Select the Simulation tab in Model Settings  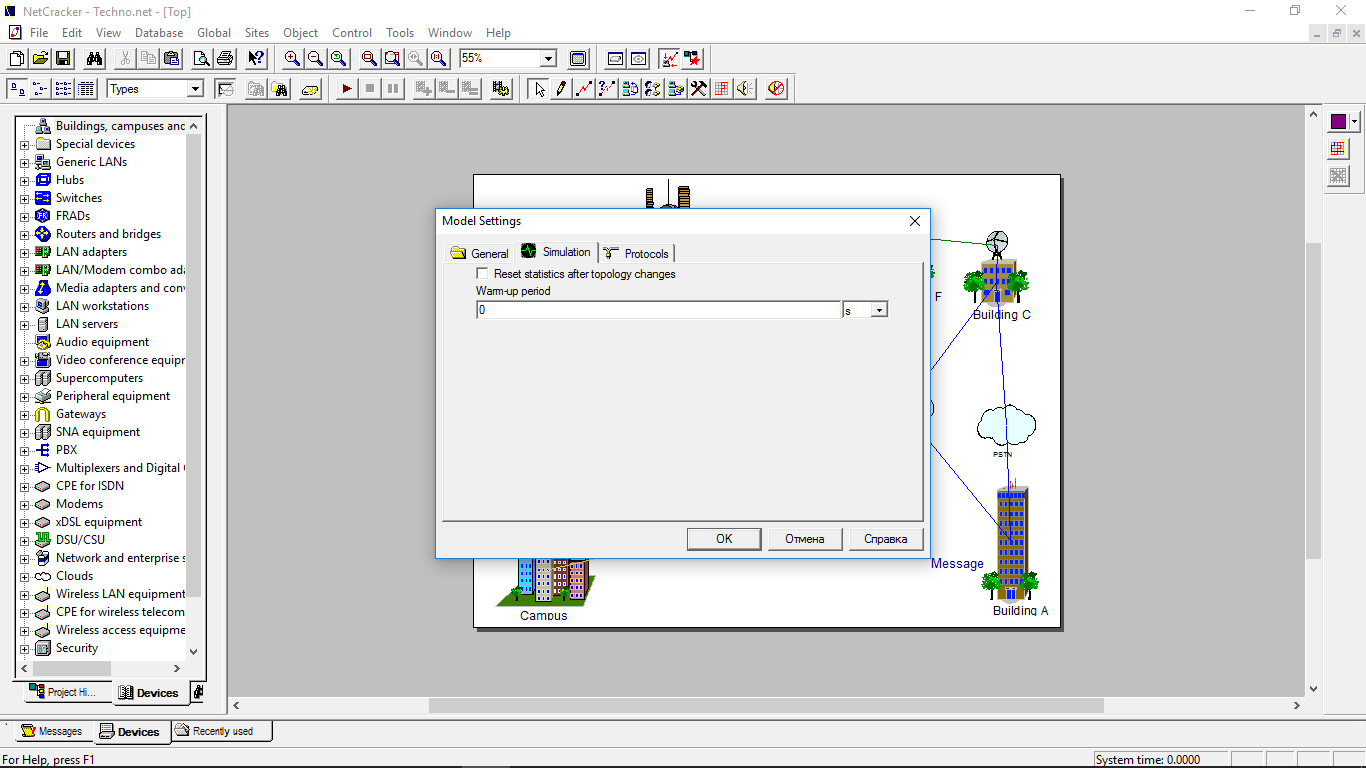556,252
